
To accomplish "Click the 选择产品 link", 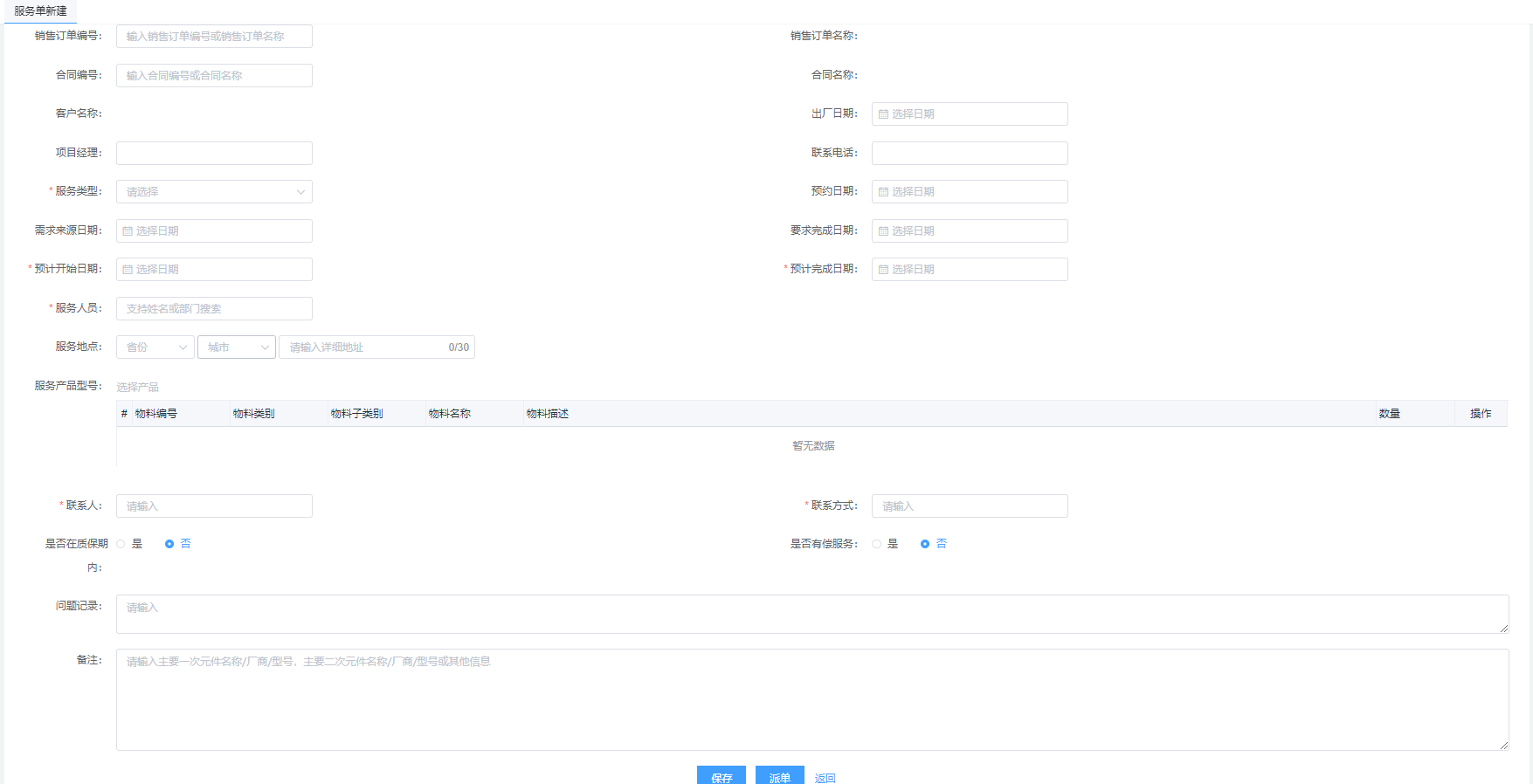I will pos(138,387).
